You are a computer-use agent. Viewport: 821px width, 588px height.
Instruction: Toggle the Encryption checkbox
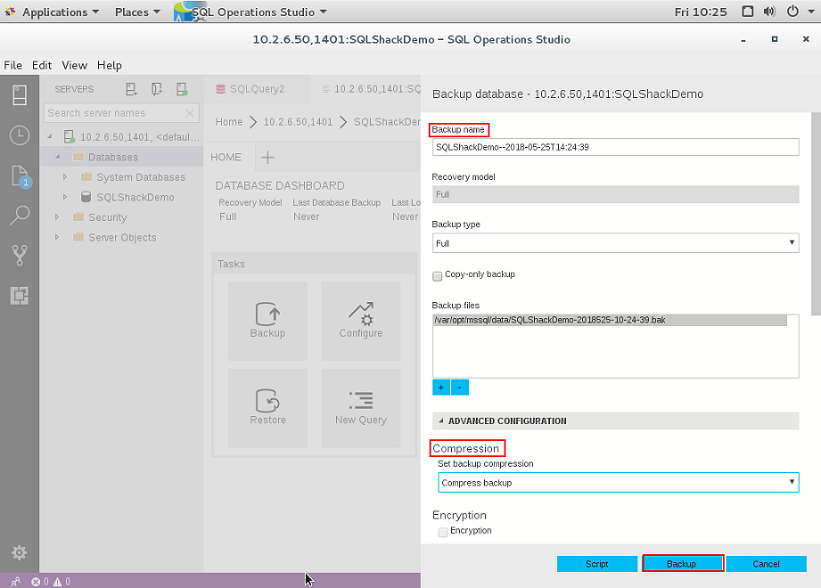click(x=443, y=532)
